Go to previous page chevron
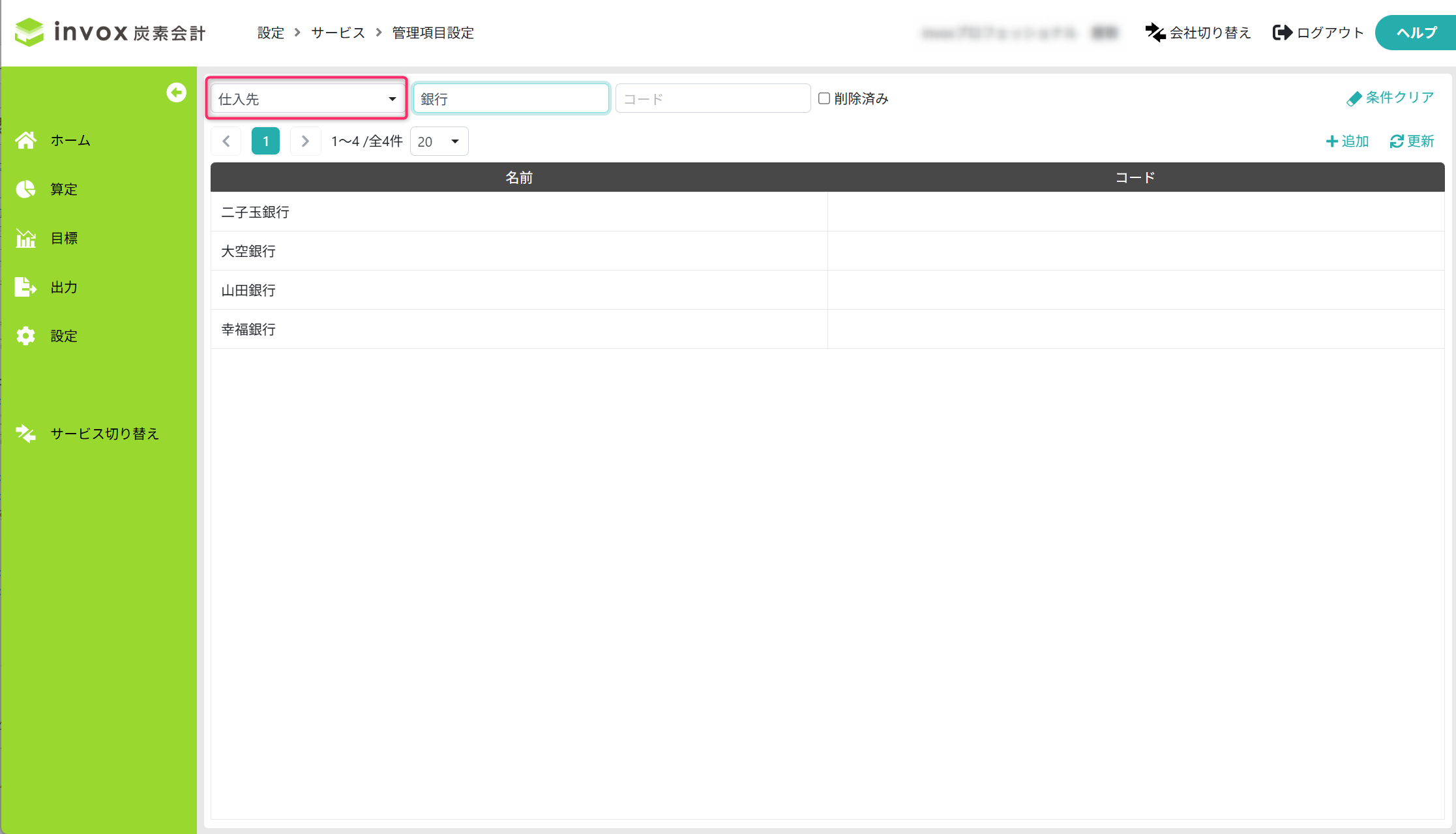 [x=226, y=141]
